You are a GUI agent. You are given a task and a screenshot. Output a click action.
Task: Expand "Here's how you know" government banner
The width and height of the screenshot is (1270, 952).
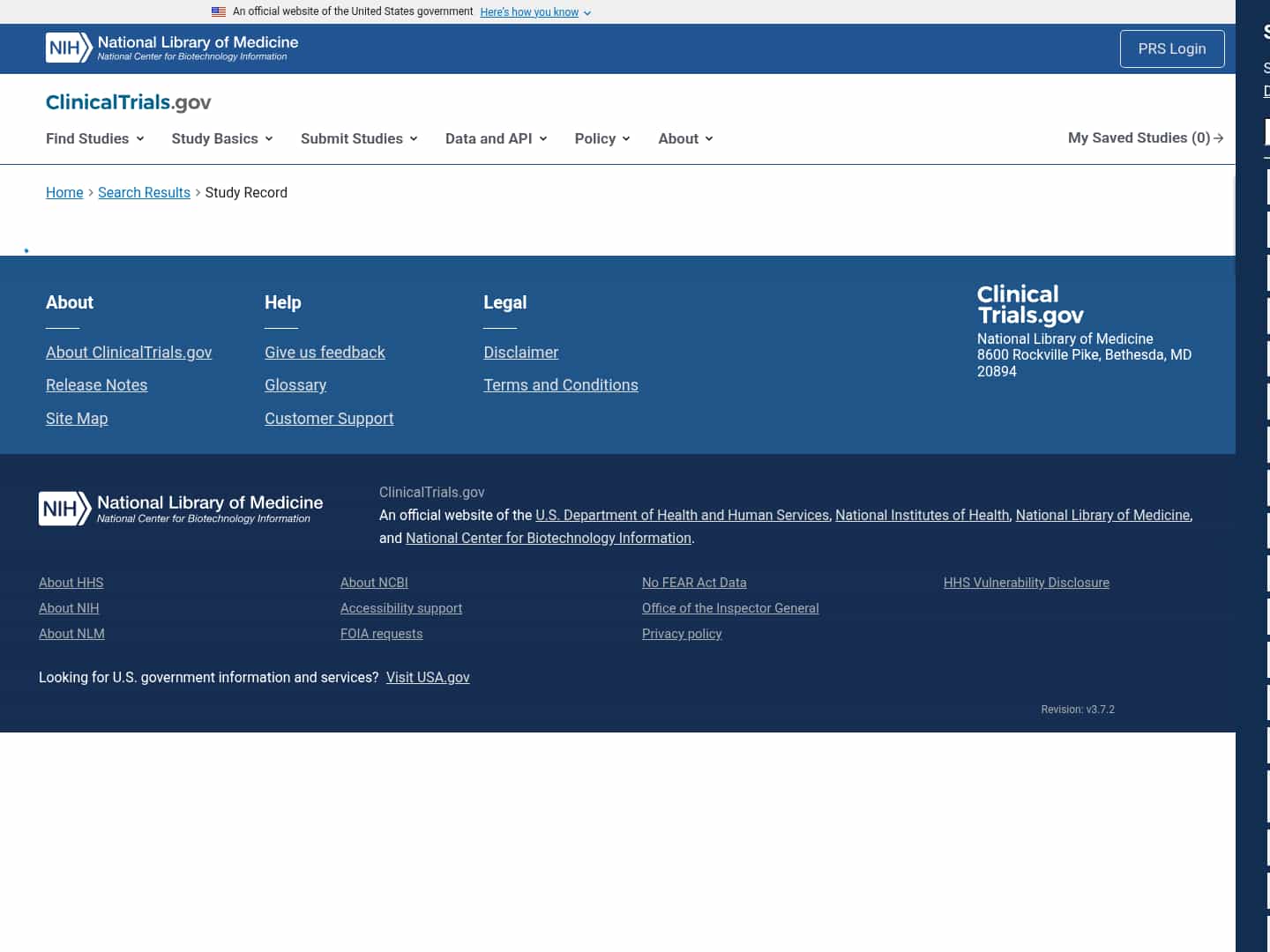[535, 12]
